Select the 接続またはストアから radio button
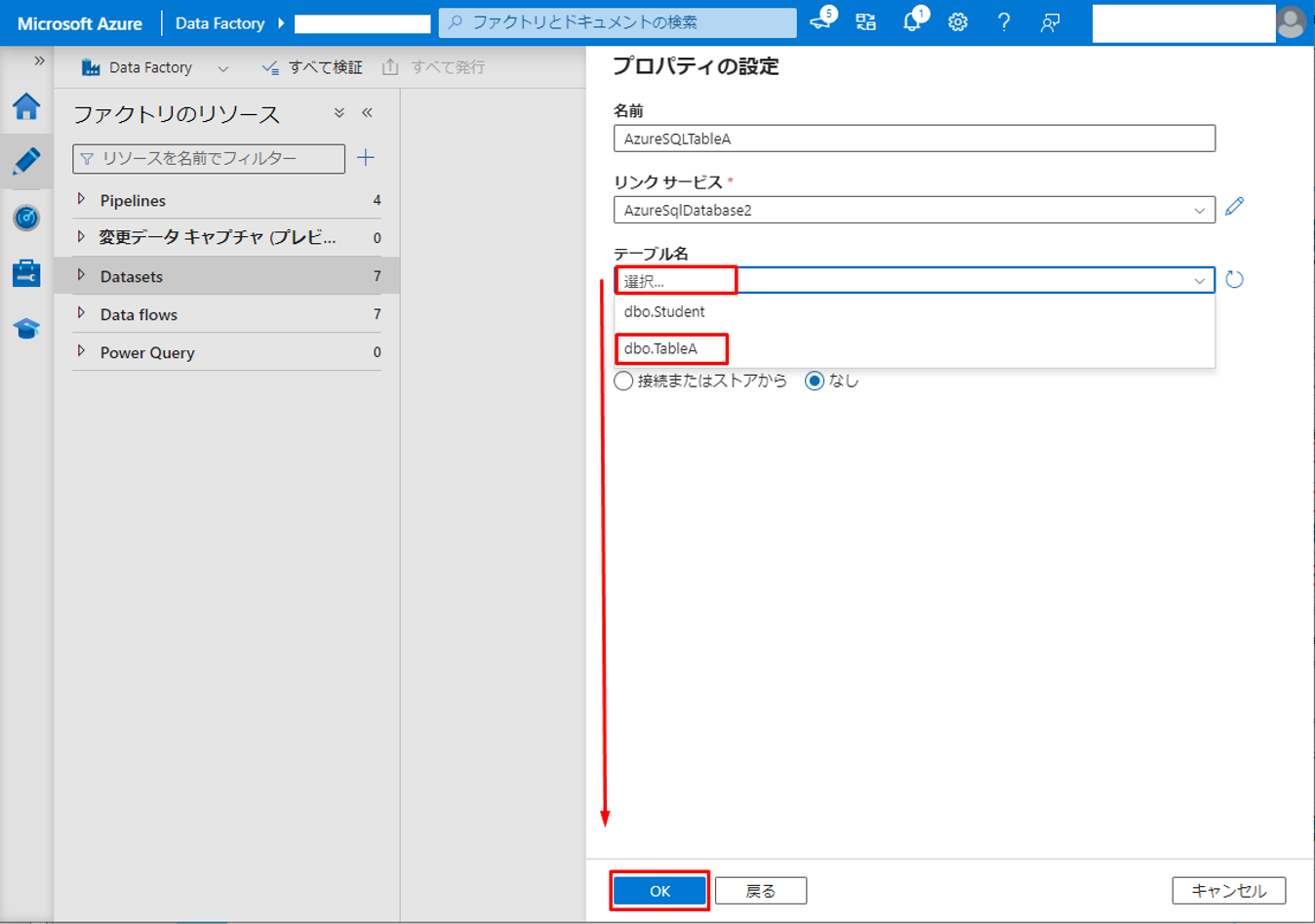This screenshot has height=924, width=1315. (x=623, y=382)
